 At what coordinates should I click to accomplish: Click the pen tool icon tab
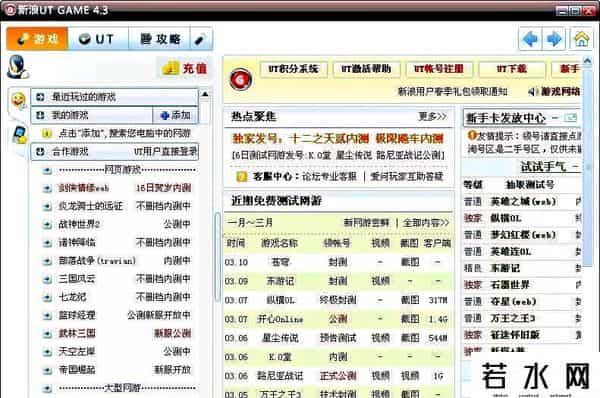pos(201,39)
